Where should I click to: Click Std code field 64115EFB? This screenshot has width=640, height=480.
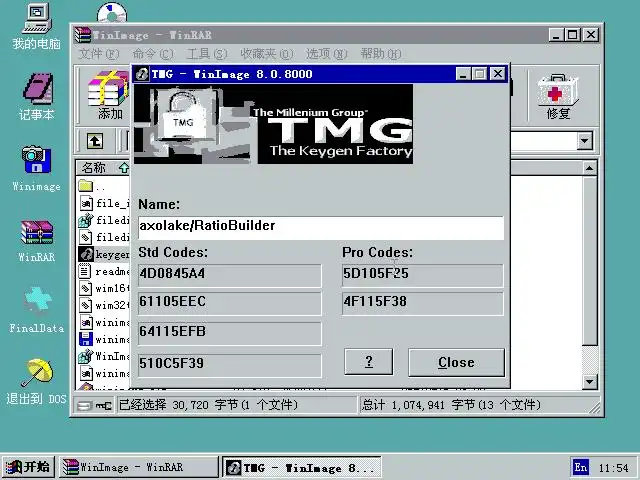pos(229,333)
